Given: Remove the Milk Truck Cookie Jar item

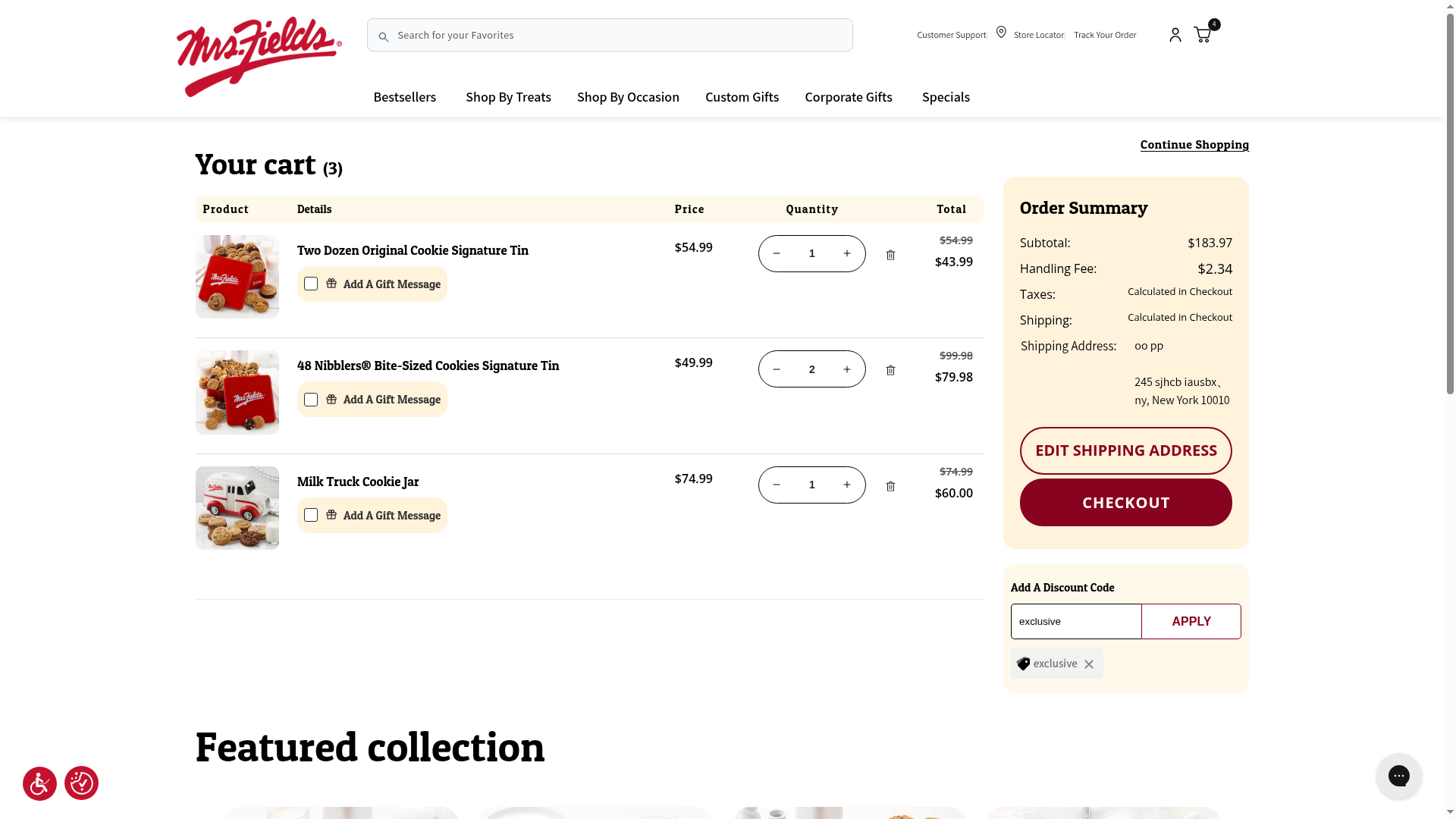Looking at the screenshot, I should 890,486.
